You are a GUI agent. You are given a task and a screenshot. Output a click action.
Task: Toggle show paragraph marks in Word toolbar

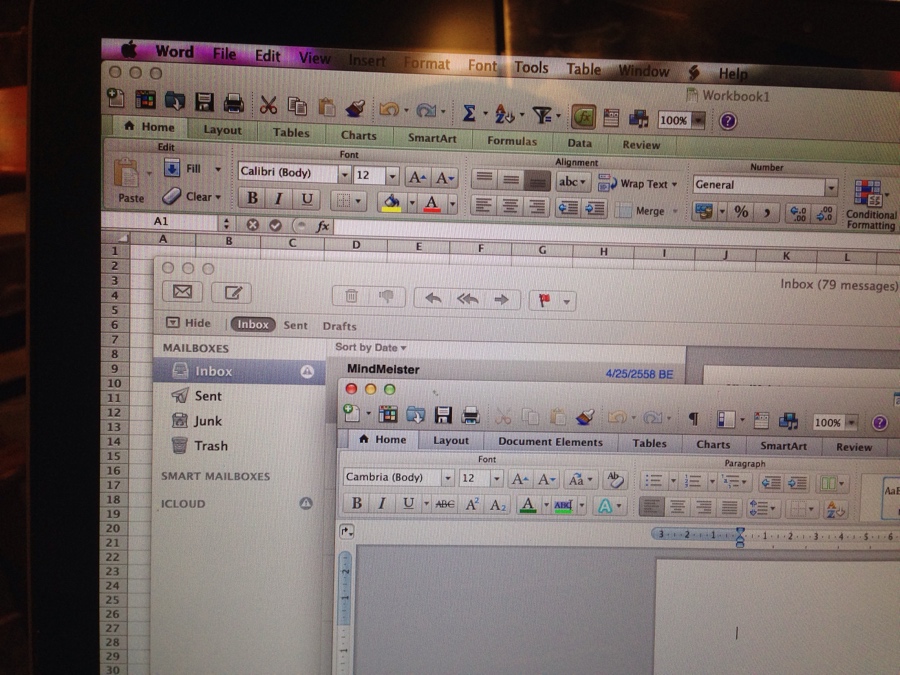coord(693,420)
